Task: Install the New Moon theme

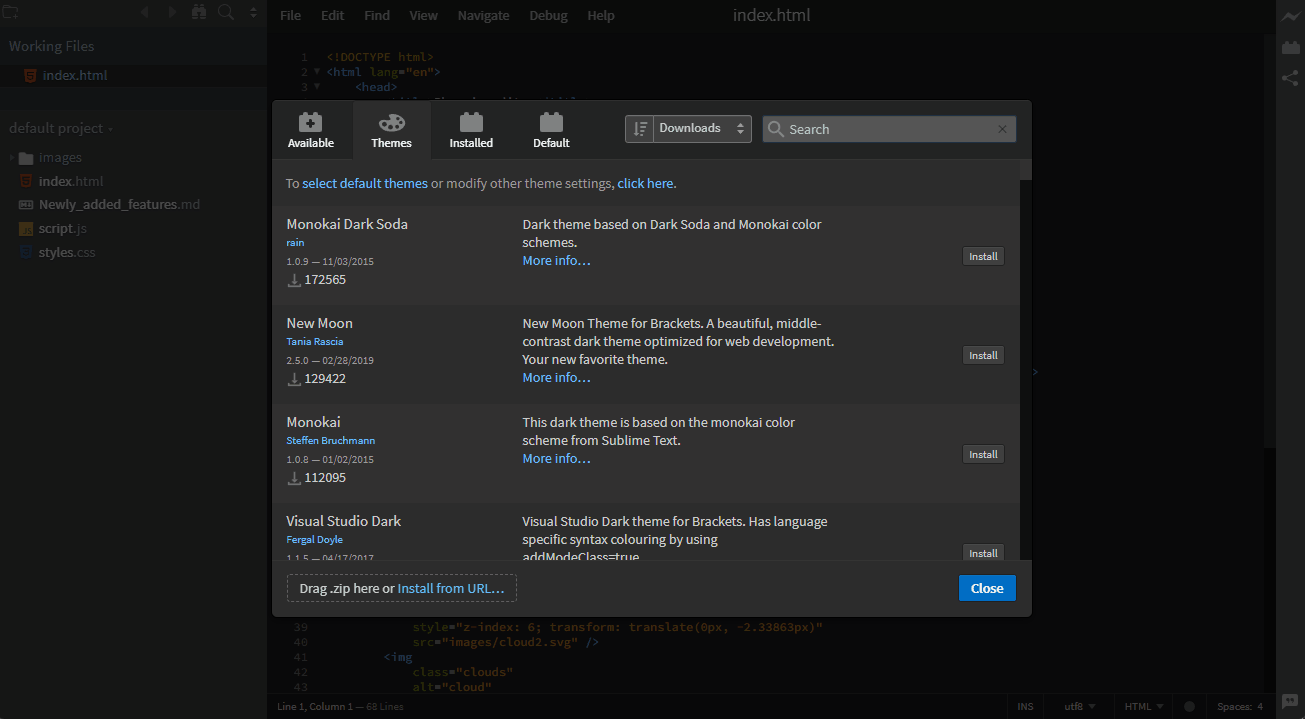Action: 983,355
